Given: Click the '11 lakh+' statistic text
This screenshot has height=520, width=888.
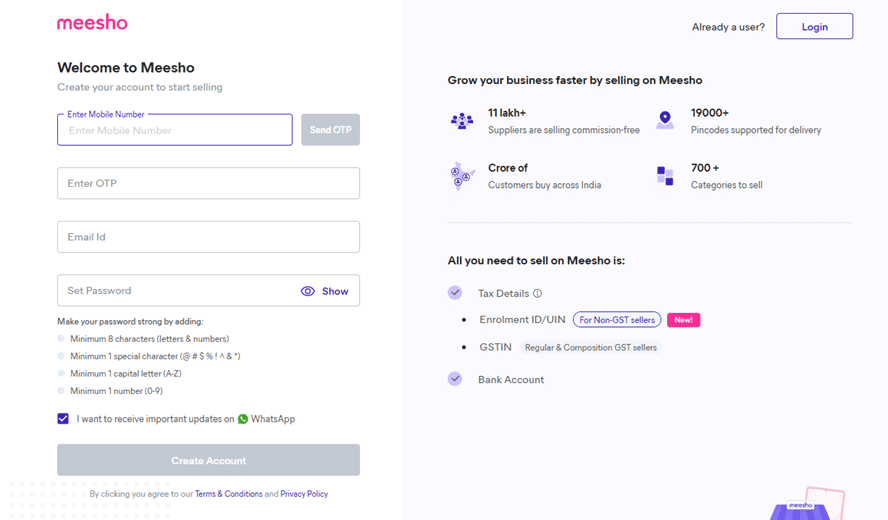Looking at the screenshot, I should click(x=507, y=113).
